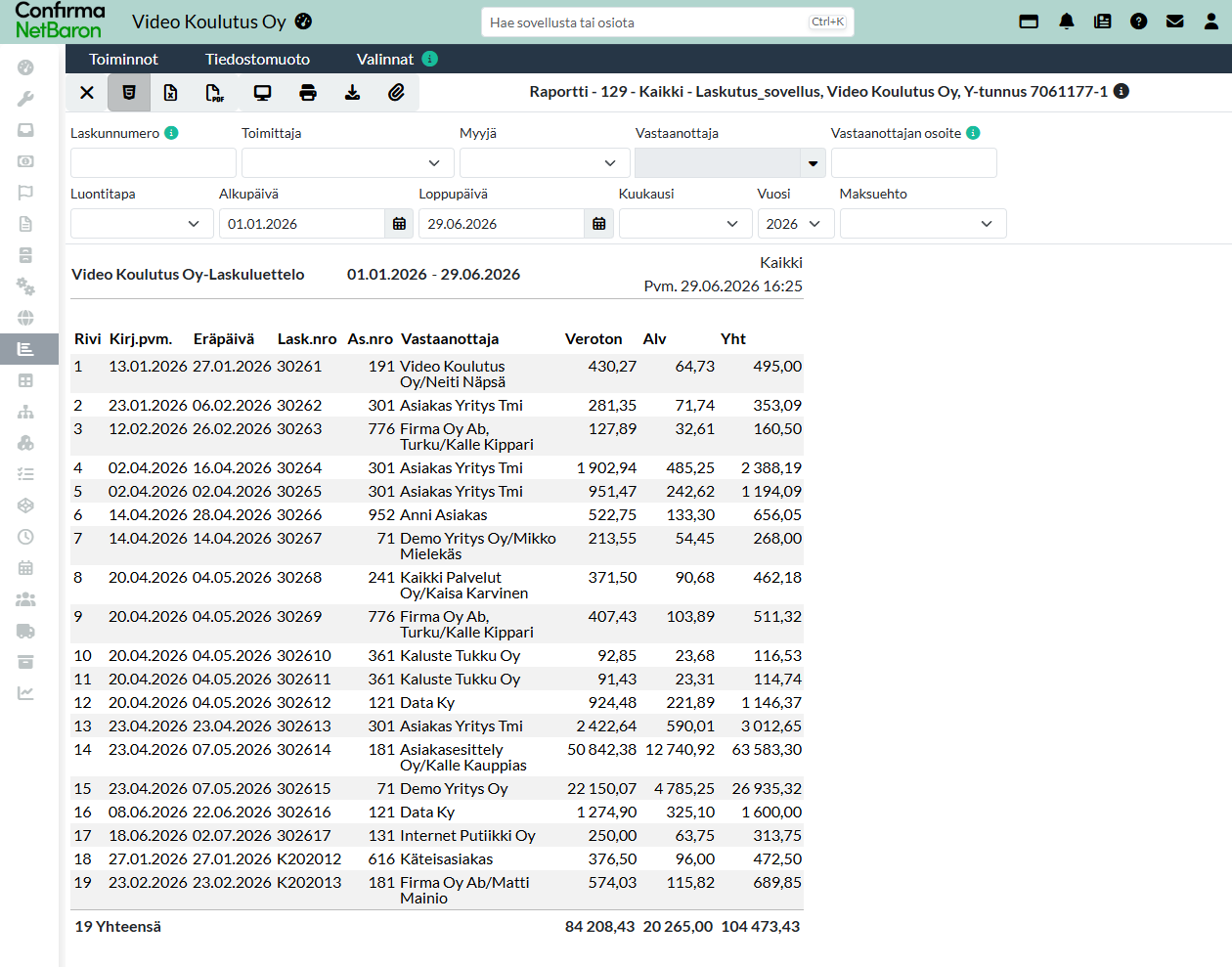Open the Alkupäivä calendar picker
This screenshot has height=967, width=1232.
399,224
